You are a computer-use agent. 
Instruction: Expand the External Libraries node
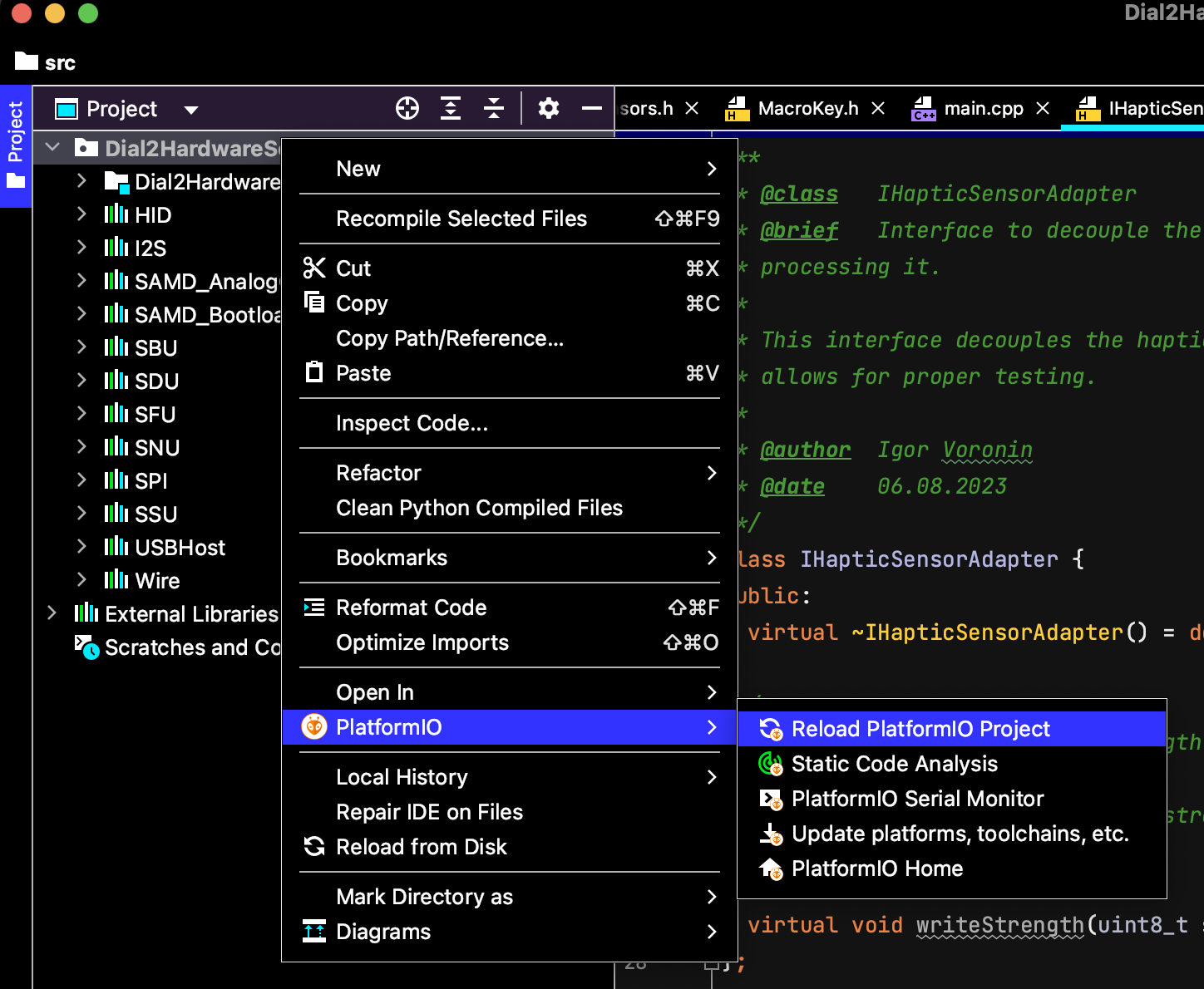(x=52, y=613)
